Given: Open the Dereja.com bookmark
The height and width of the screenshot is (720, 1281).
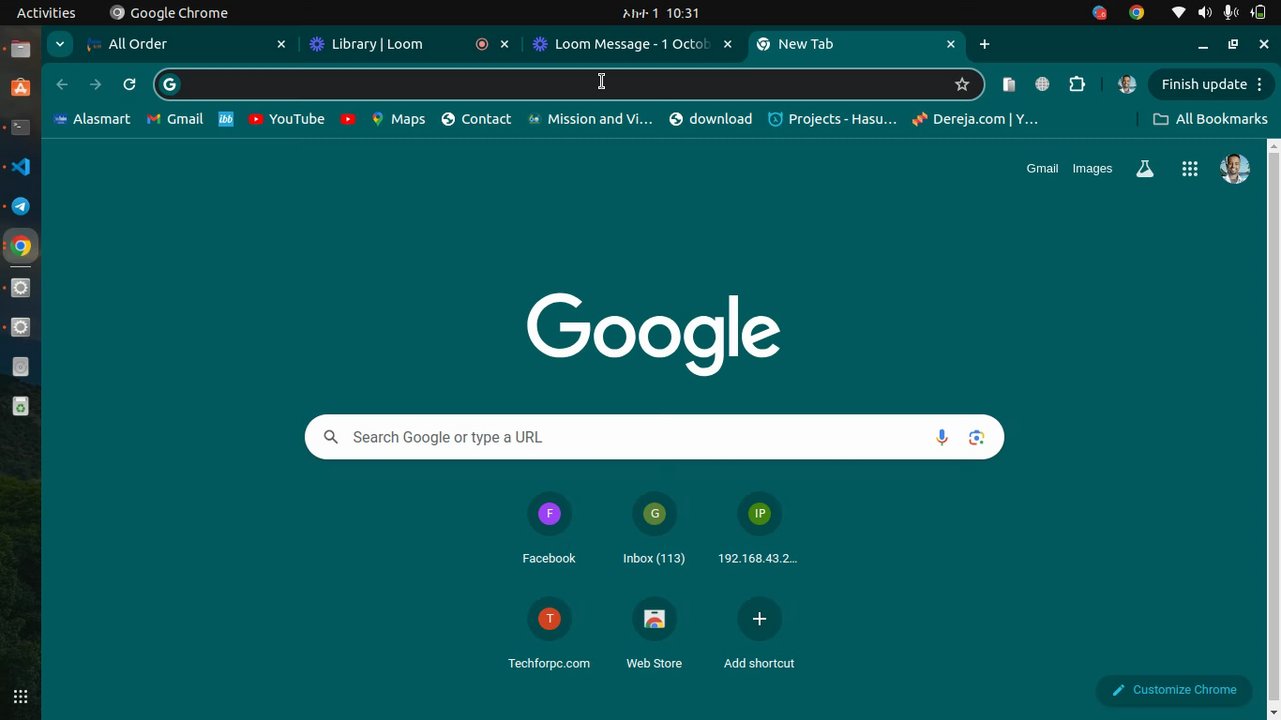Looking at the screenshot, I should pyautogui.click(x=975, y=119).
